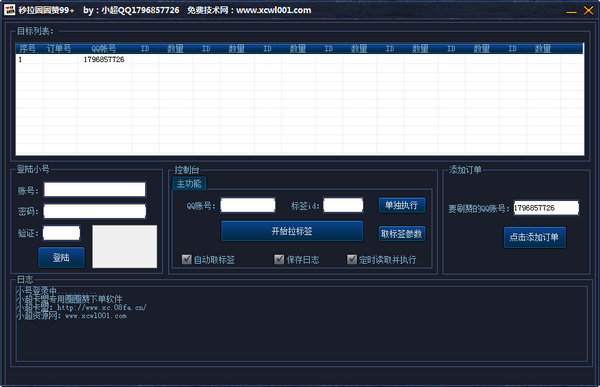This screenshot has width=600, height=387.
Task: Click the 登陆 button
Action: 61,257
